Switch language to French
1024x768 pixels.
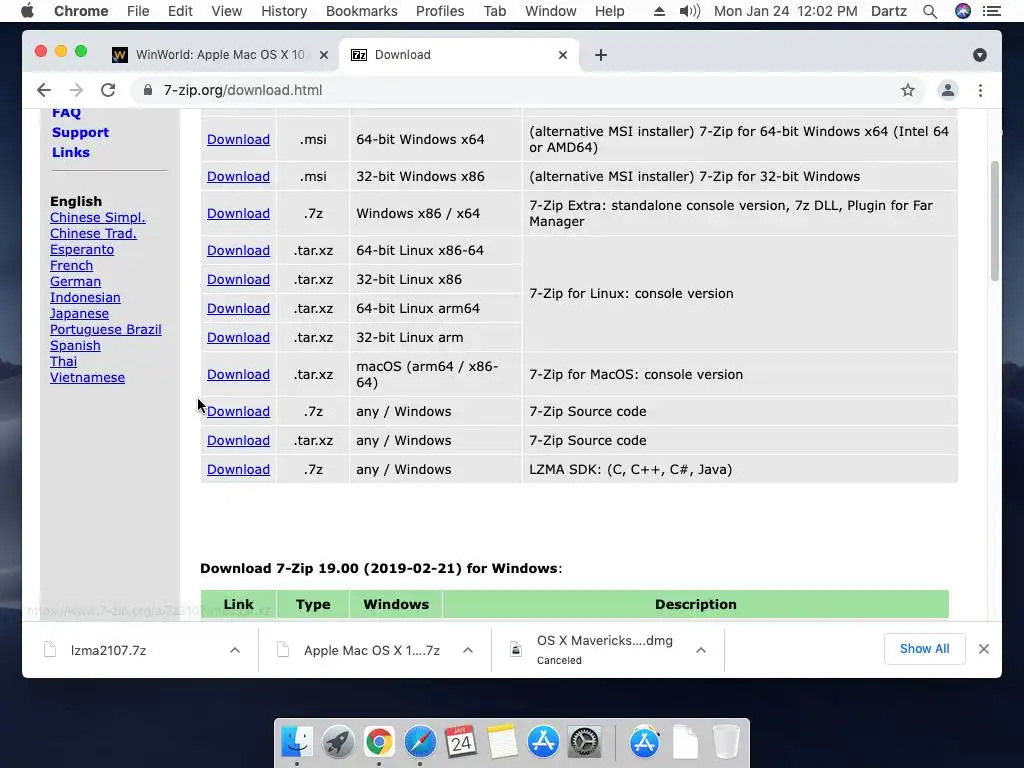[71, 265]
